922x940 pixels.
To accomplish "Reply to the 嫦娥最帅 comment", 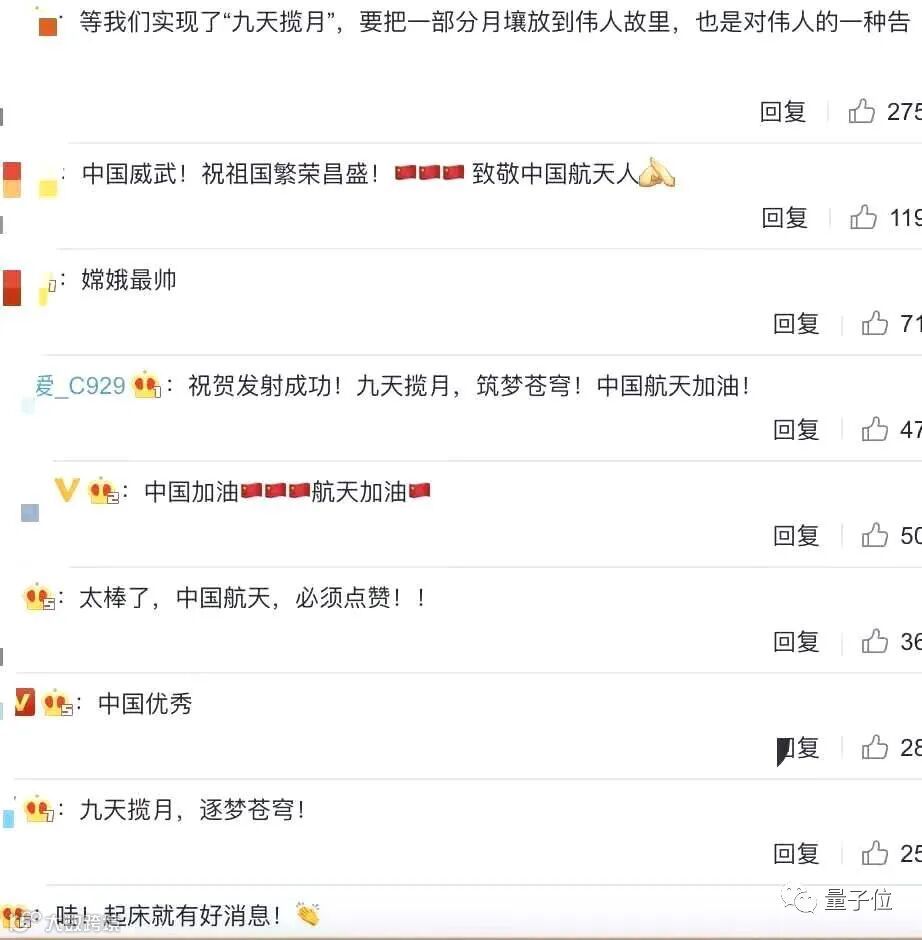I will 796,324.
